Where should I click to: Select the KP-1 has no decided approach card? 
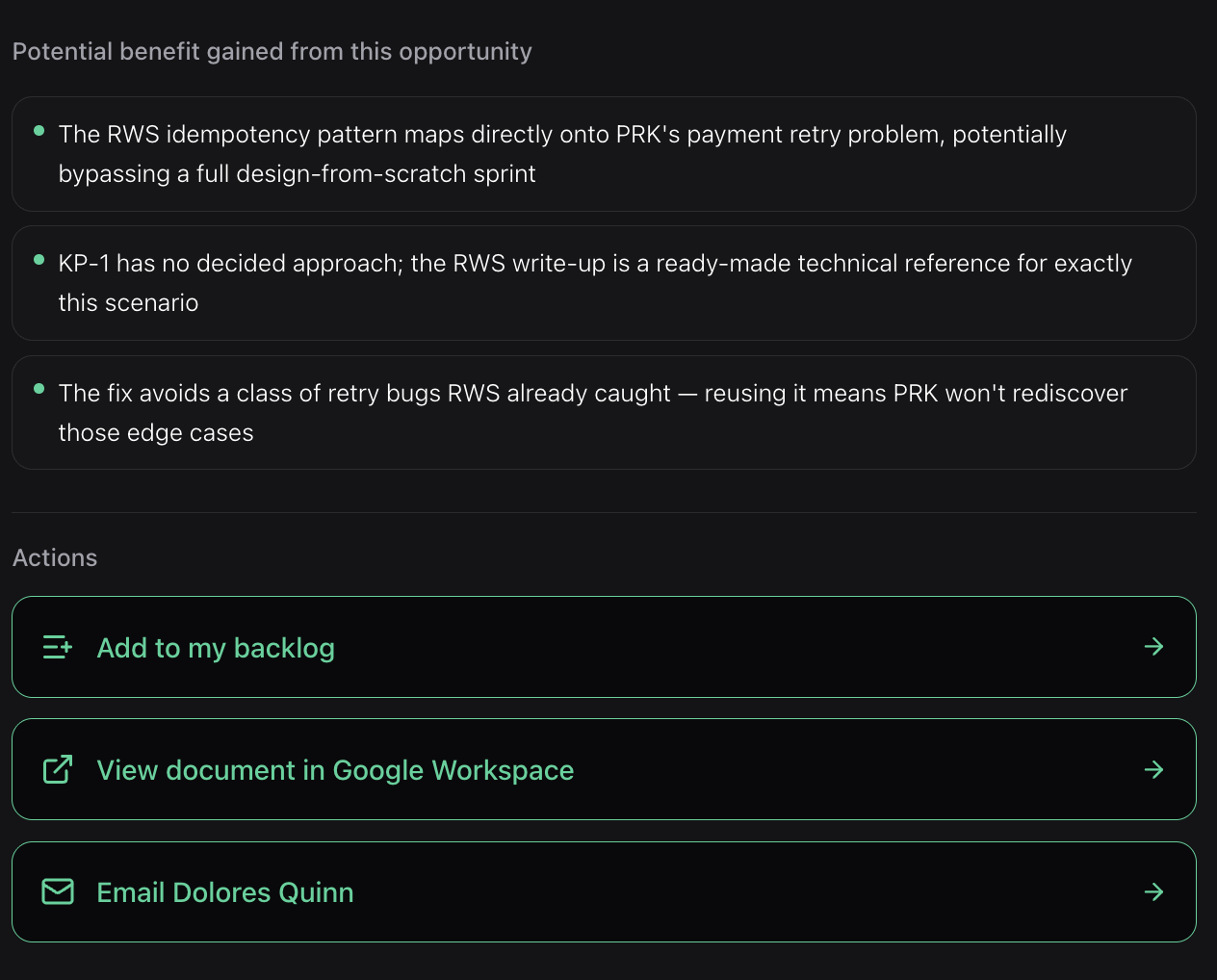[x=604, y=283]
